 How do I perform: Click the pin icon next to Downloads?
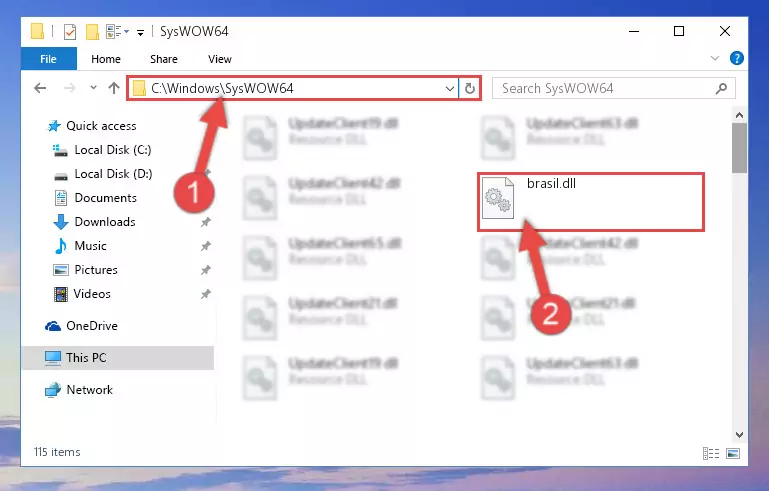point(205,222)
